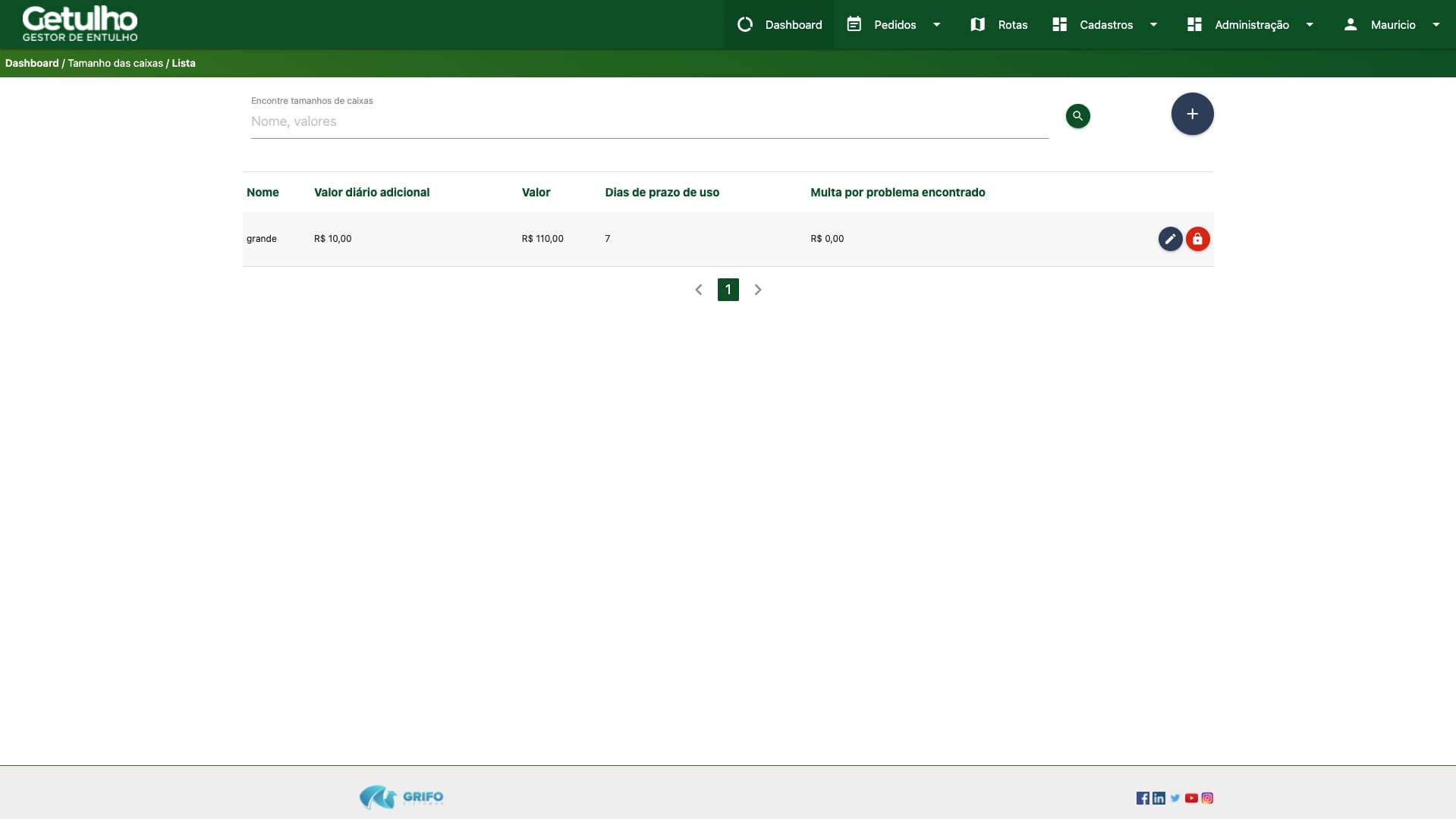Click Encontre tamanhos de caixas label
This screenshot has height=819, width=1456.
312,101
